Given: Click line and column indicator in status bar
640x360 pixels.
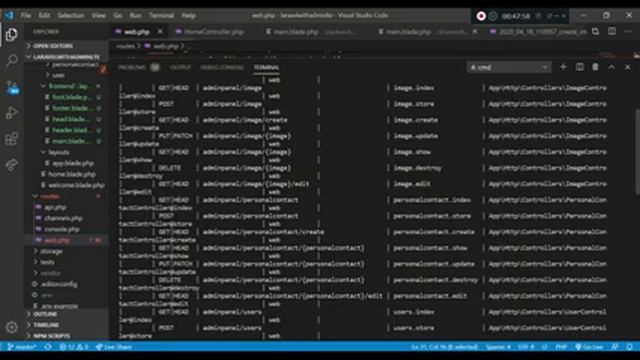Looking at the screenshot, I should [x=444, y=347].
